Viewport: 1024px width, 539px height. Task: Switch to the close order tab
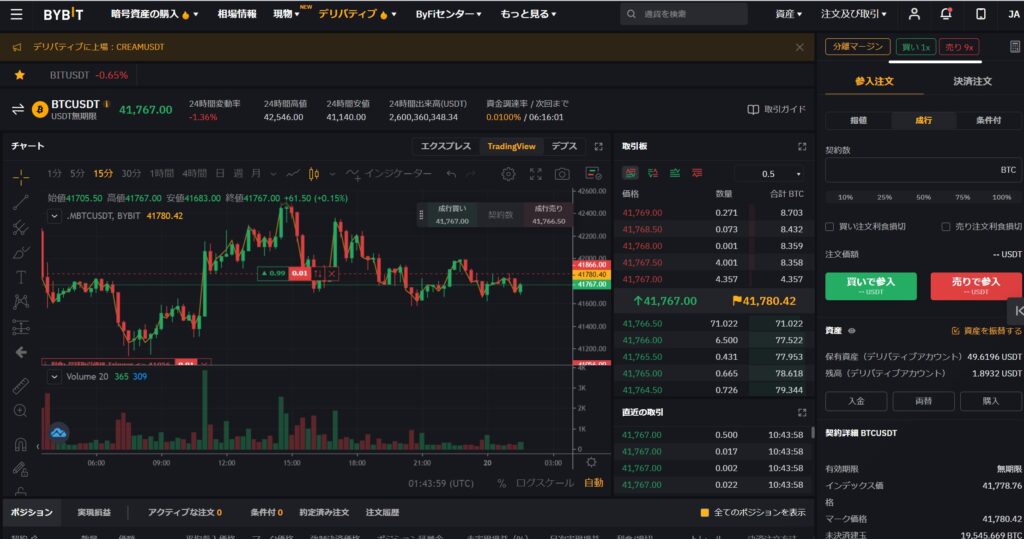coord(972,81)
